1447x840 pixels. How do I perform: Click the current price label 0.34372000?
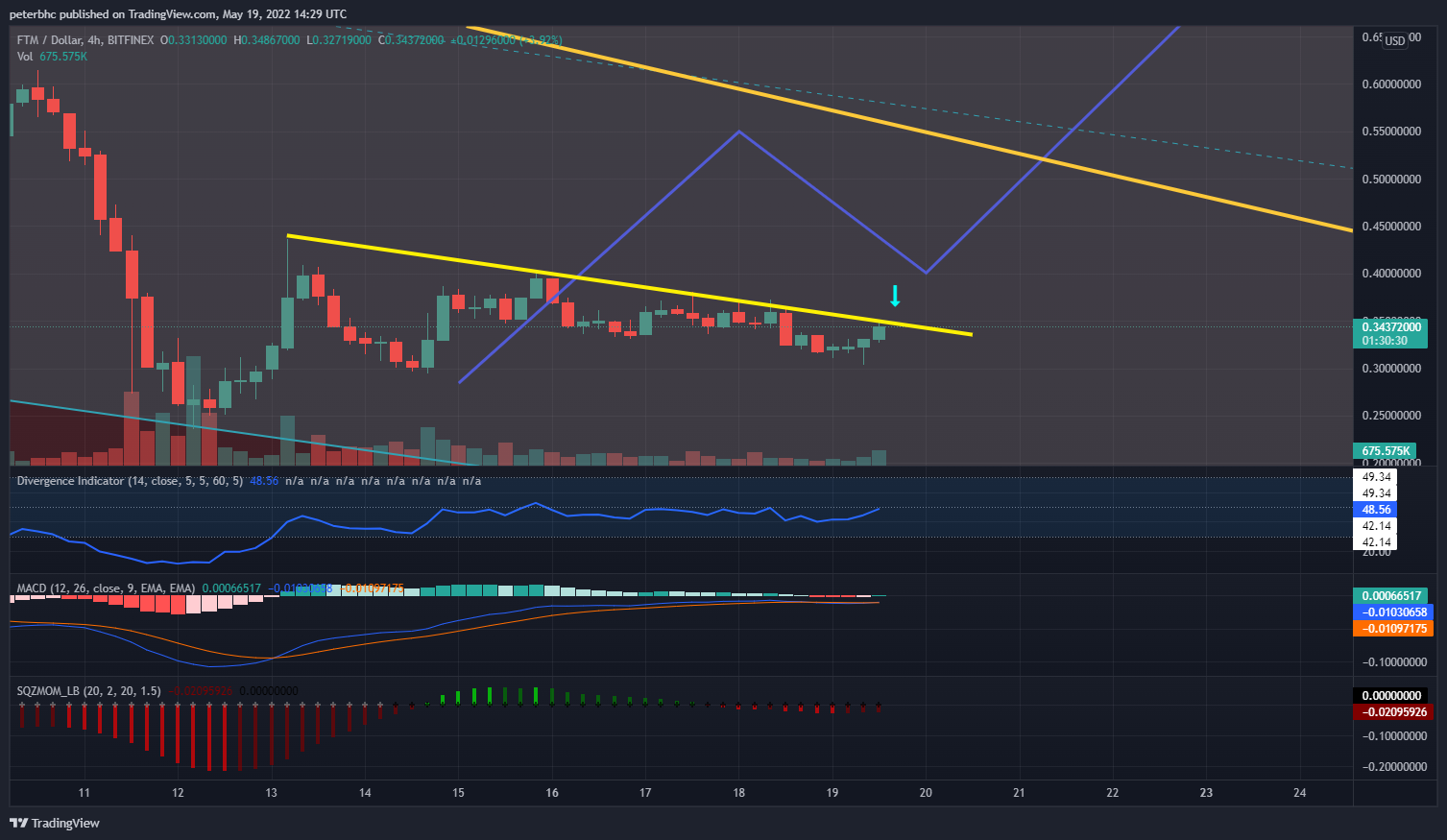(x=1391, y=327)
